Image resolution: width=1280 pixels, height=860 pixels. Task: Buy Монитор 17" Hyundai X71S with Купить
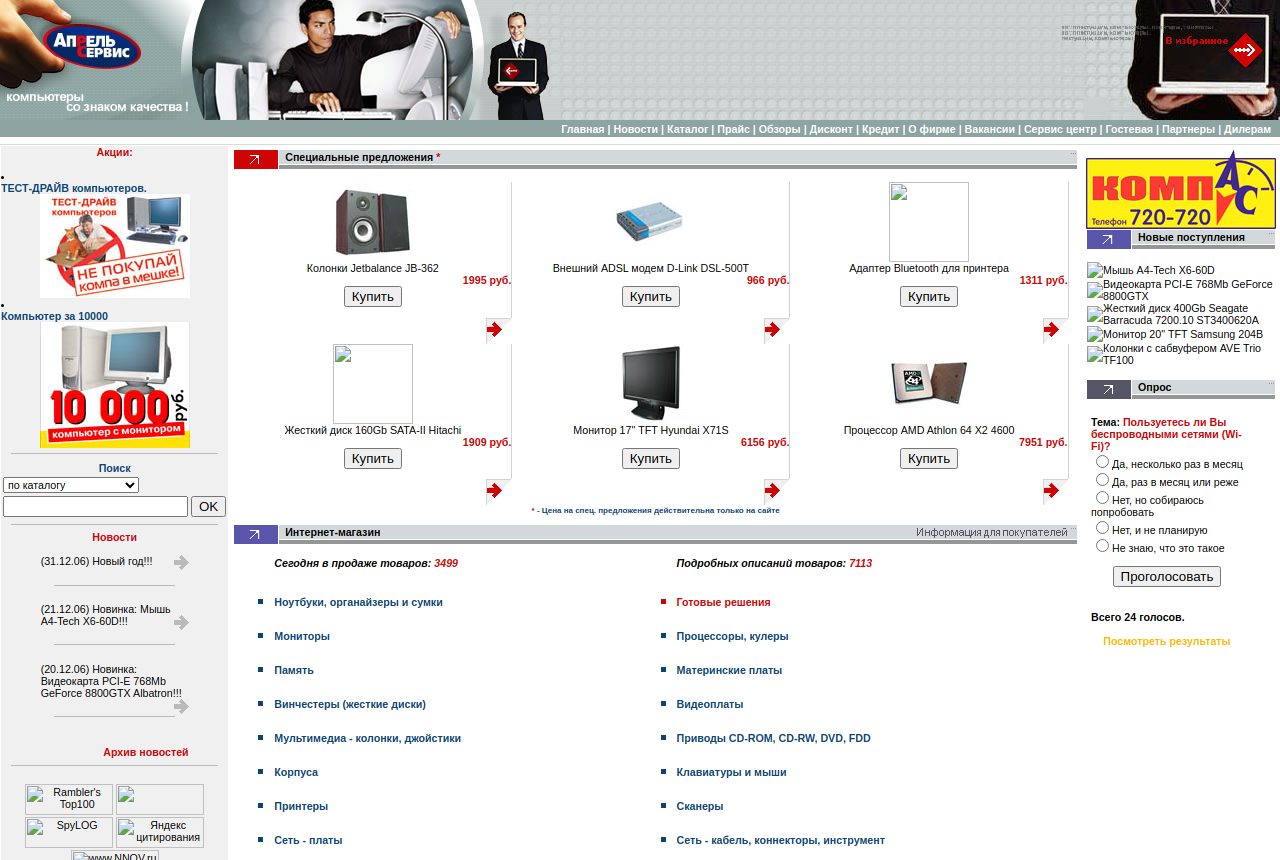651,458
